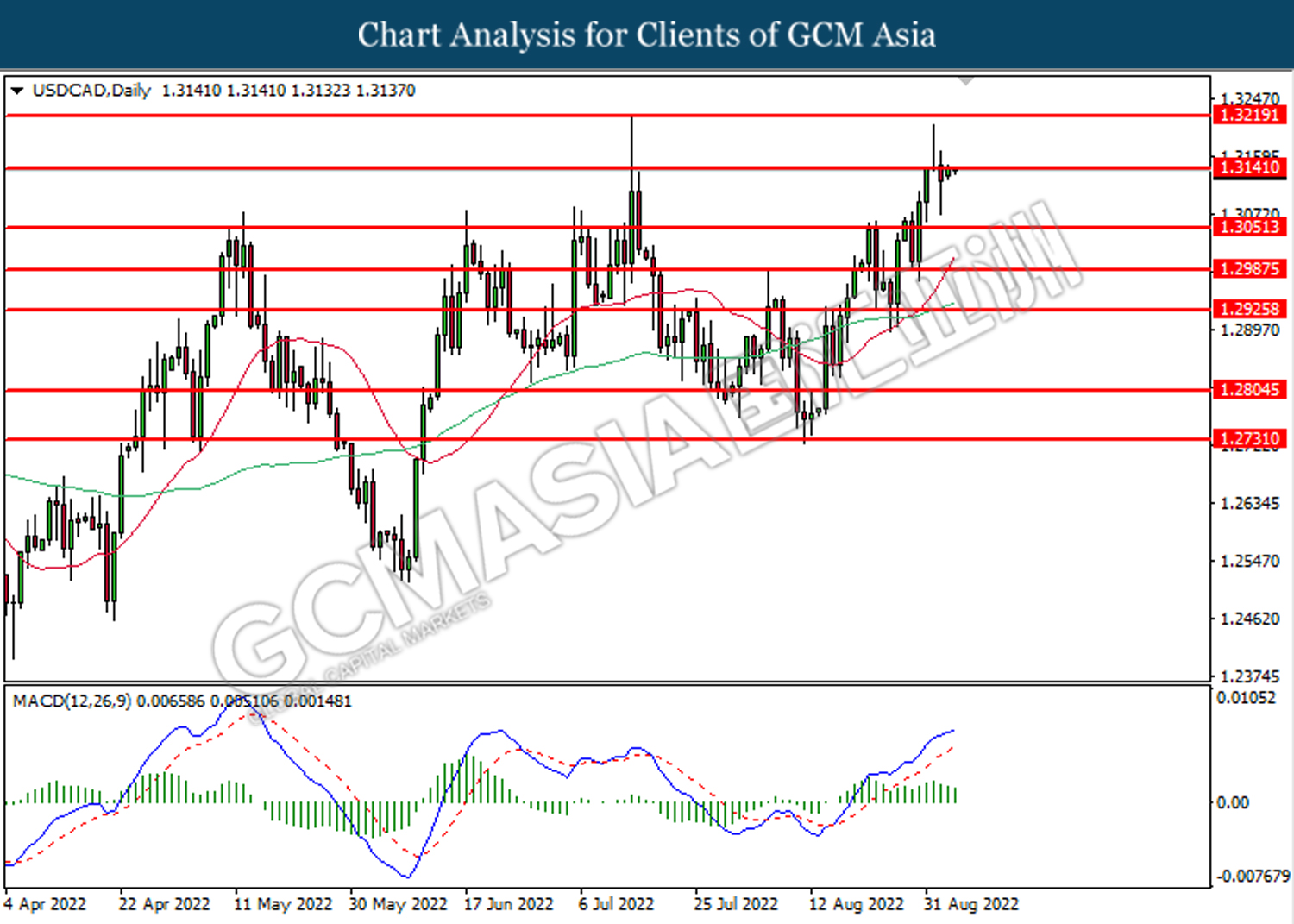Click the 12 Aug 2022 date label

click(856, 905)
